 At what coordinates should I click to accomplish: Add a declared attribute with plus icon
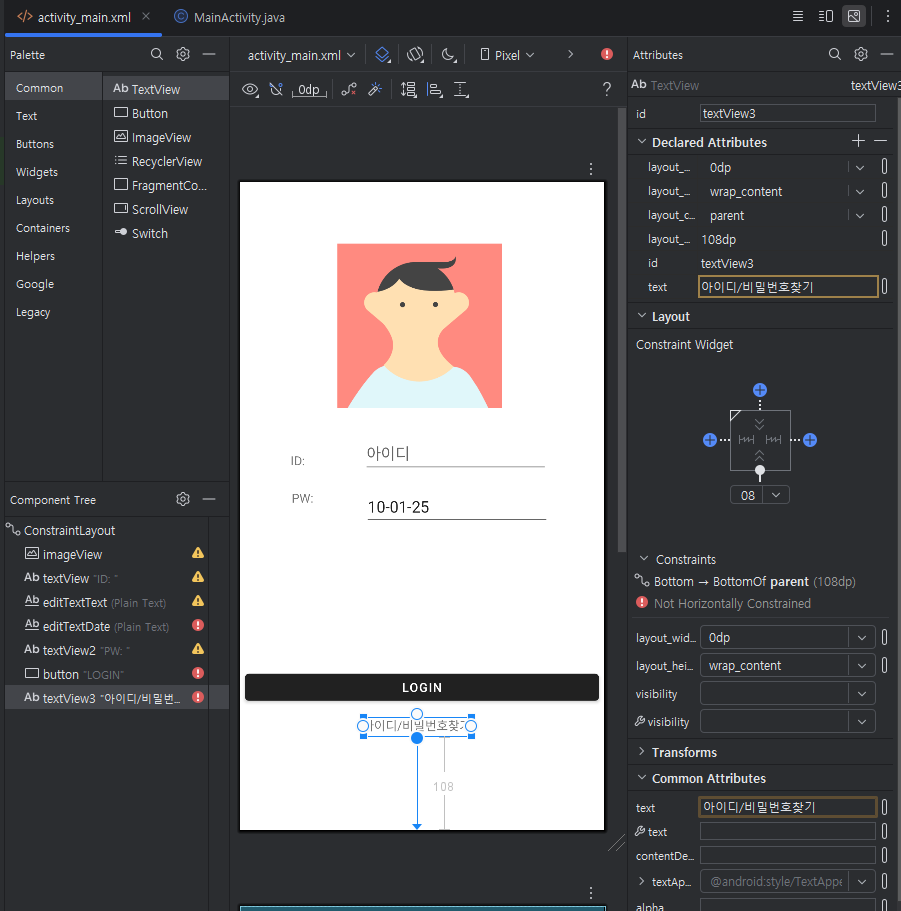(858, 141)
